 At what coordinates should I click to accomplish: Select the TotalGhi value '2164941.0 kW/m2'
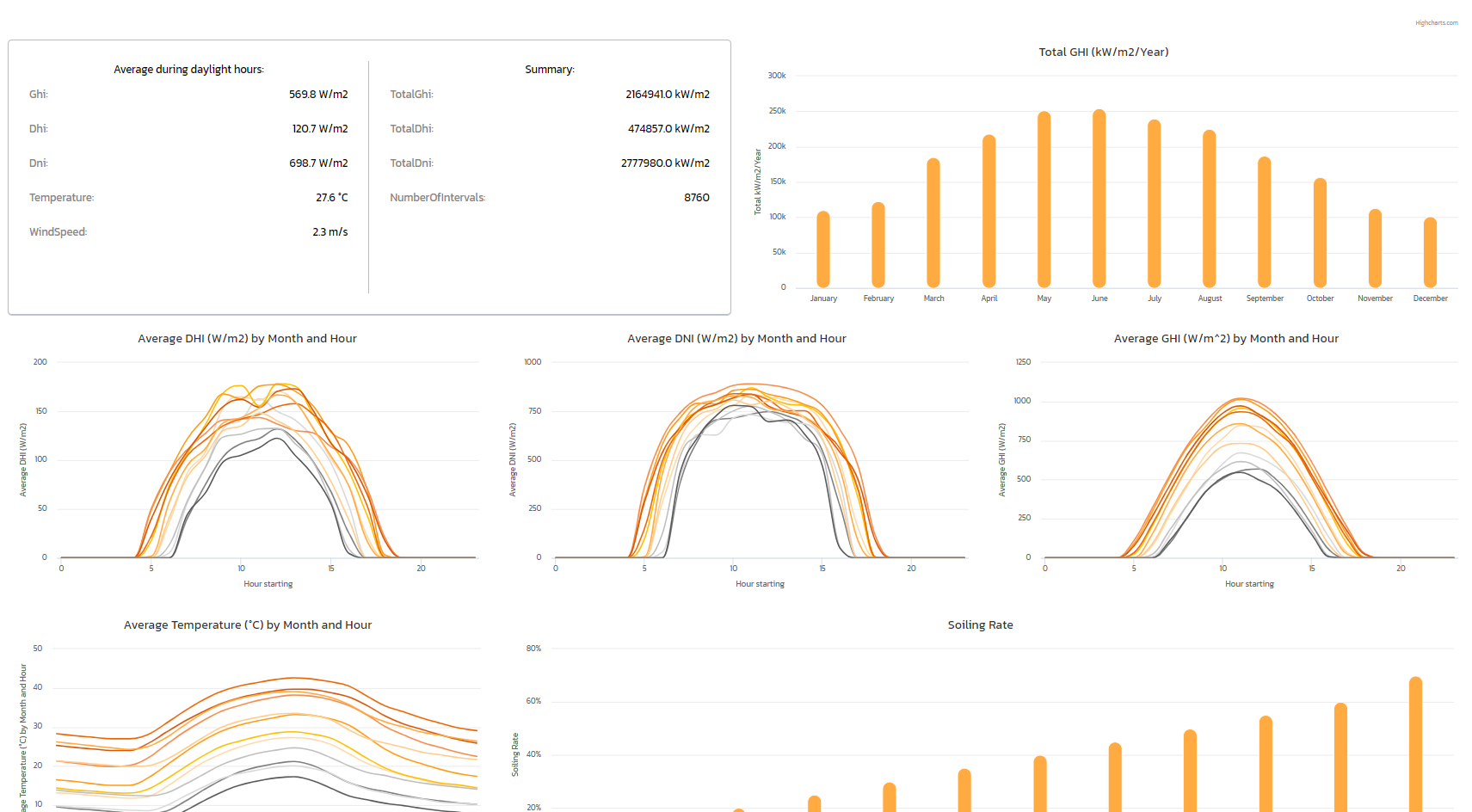tap(668, 95)
